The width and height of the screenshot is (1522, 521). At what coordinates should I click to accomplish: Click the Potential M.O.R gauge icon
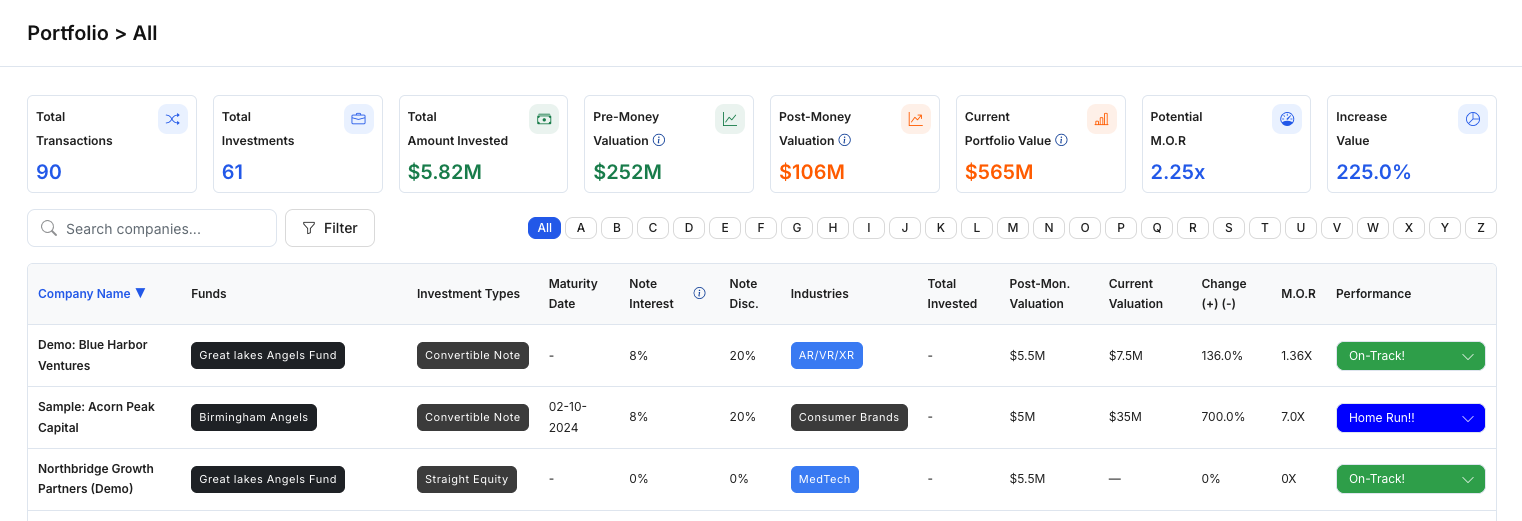click(1287, 119)
